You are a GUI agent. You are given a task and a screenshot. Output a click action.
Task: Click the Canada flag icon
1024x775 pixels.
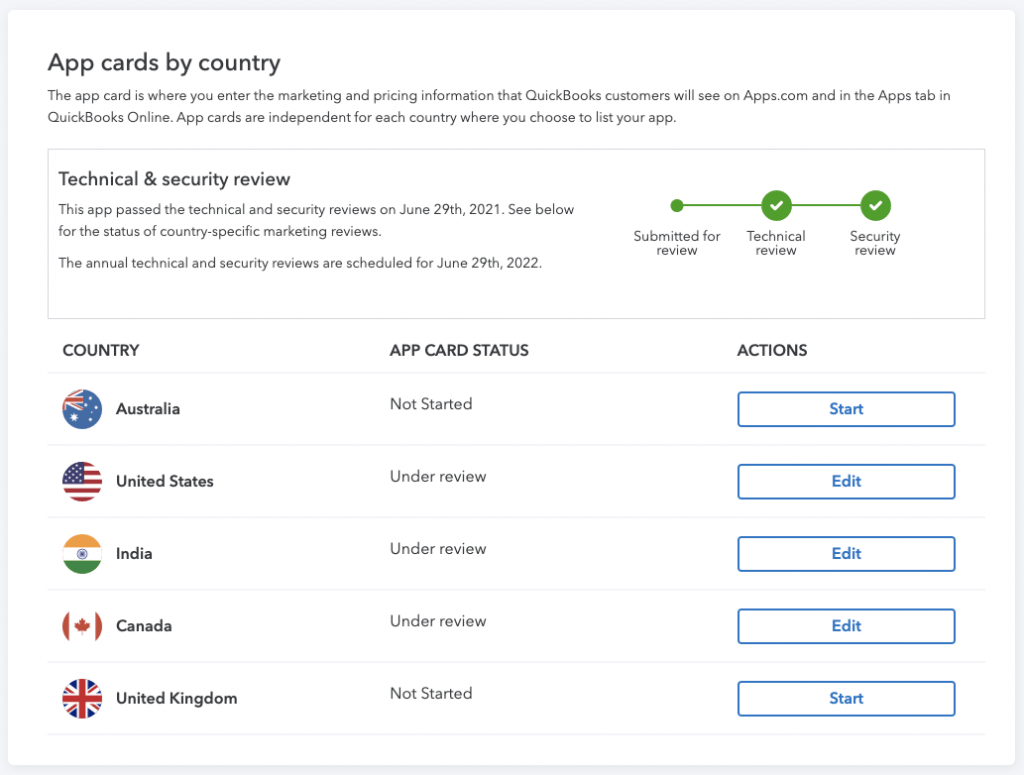[x=82, y=626]
